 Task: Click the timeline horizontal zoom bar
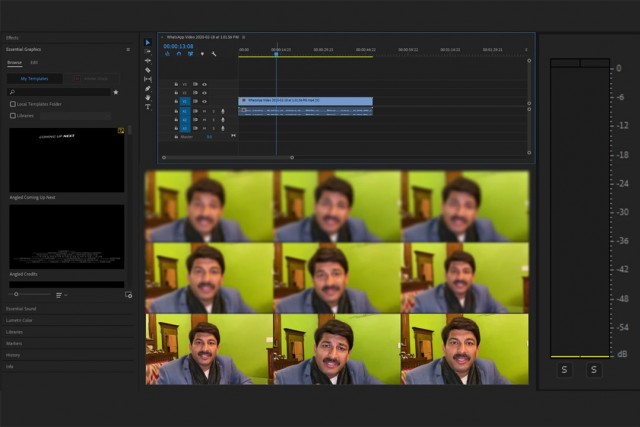[228, 158]
